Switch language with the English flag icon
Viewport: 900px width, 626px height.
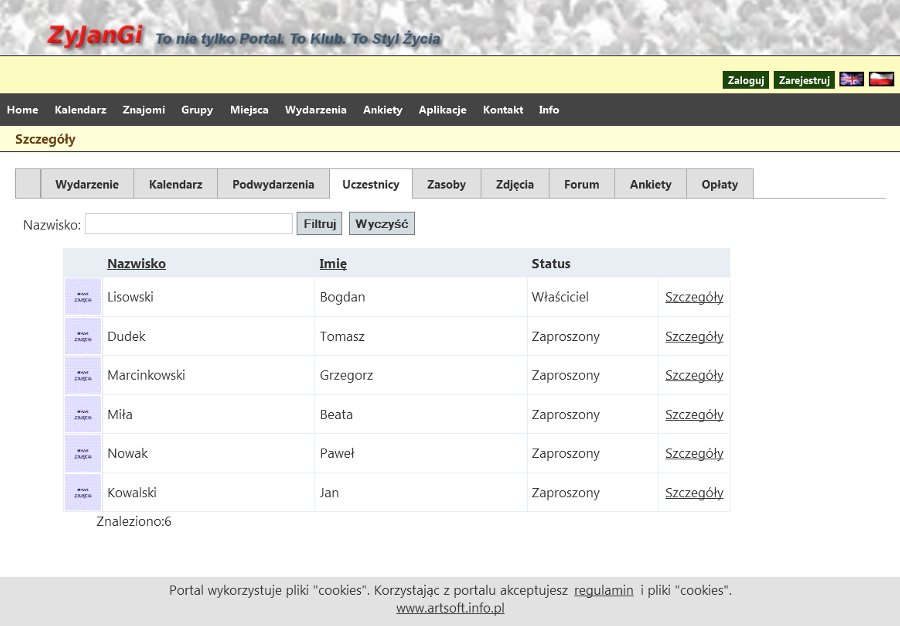click(x=851, y=80)
